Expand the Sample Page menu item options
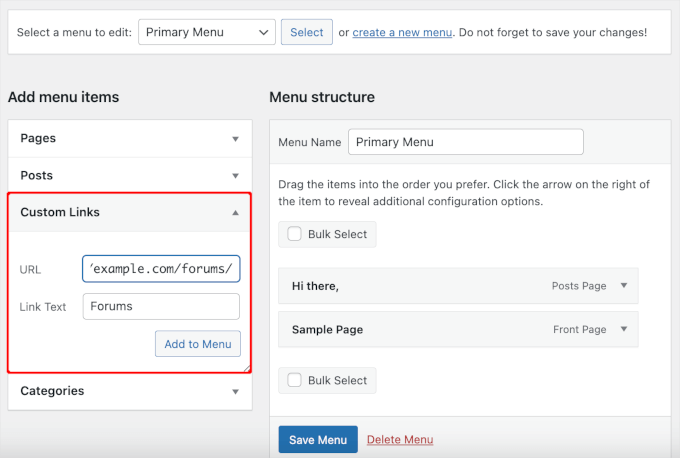Viewport: 680px width, 458px height. (624, 329)
